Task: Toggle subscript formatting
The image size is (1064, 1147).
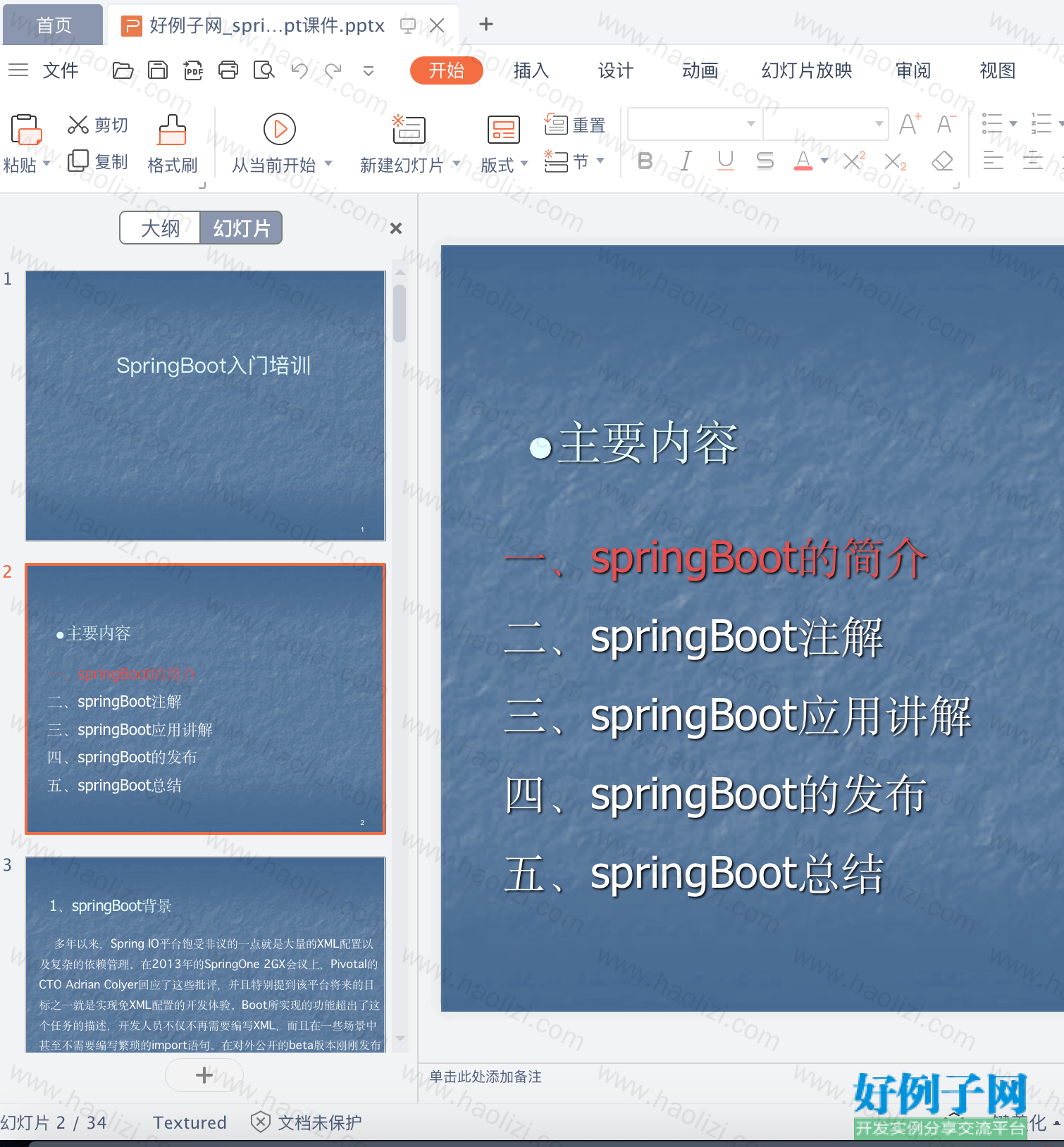Action: 896,161
